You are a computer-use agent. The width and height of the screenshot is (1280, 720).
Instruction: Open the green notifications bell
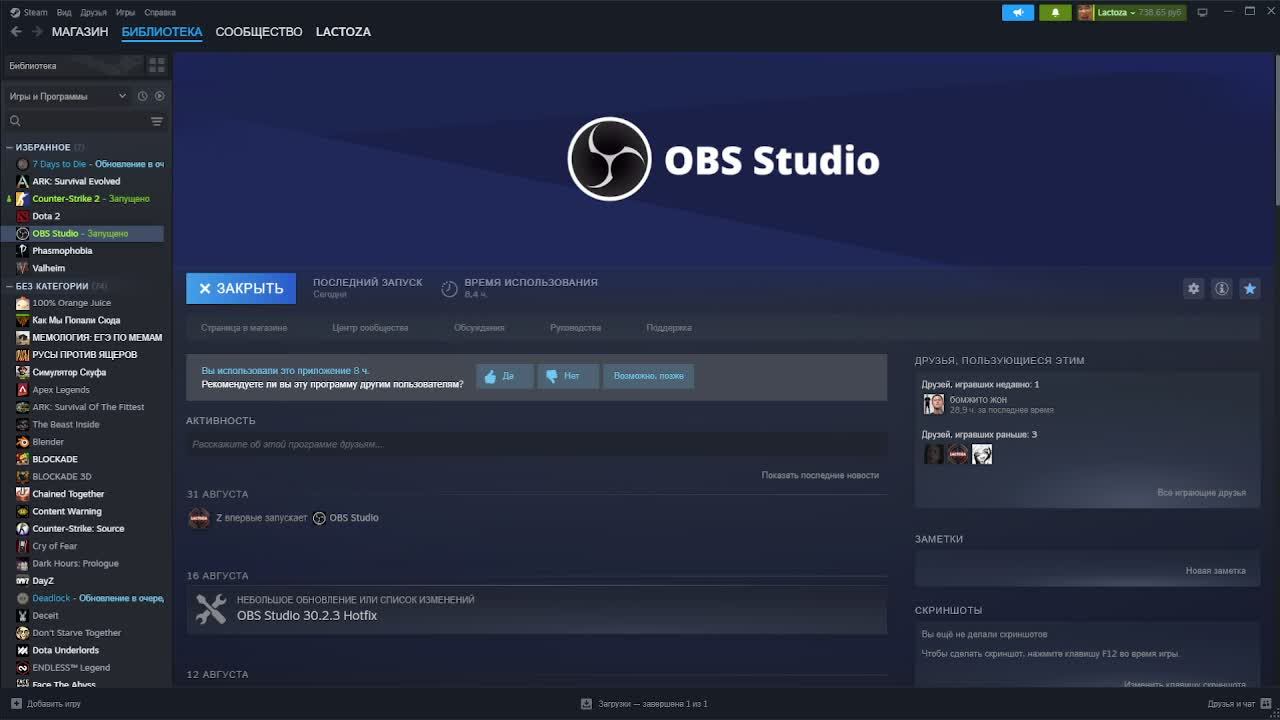pos(1055,12)
